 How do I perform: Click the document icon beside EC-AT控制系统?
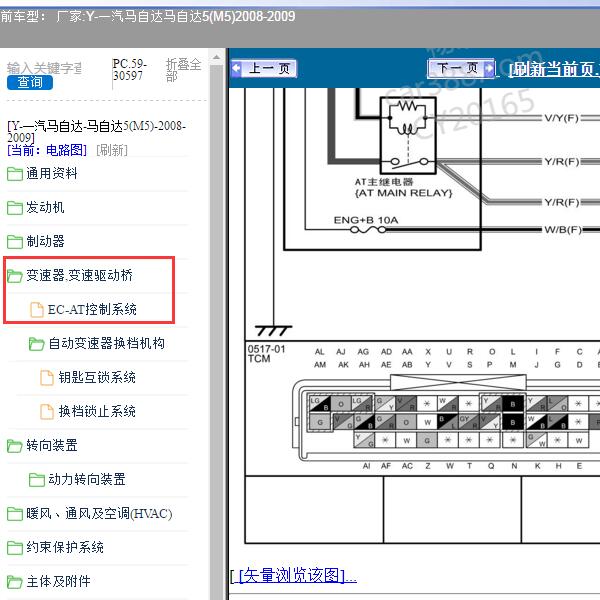pos(37,310)
